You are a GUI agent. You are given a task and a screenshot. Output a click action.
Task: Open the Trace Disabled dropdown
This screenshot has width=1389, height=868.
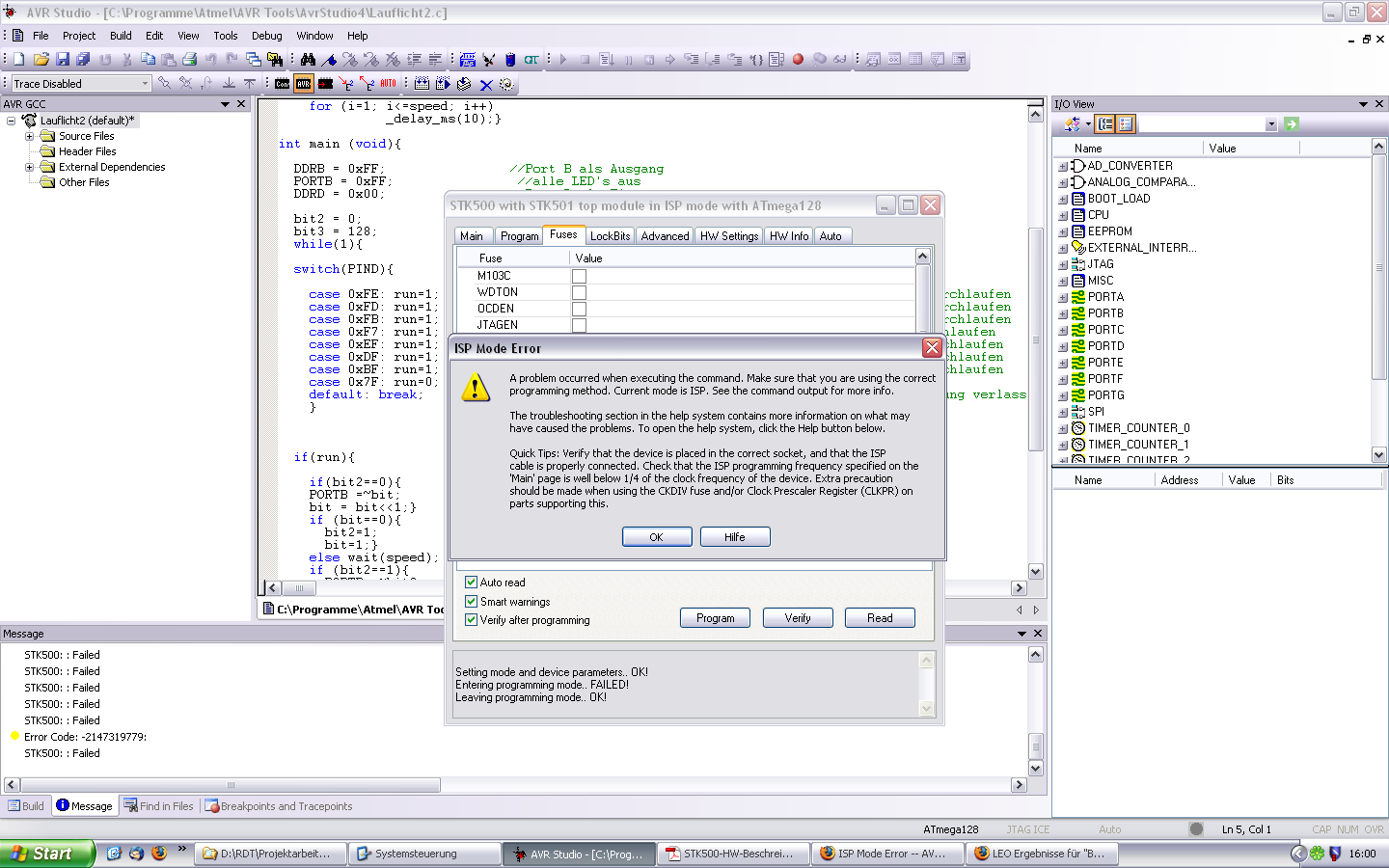pos(145,83)
